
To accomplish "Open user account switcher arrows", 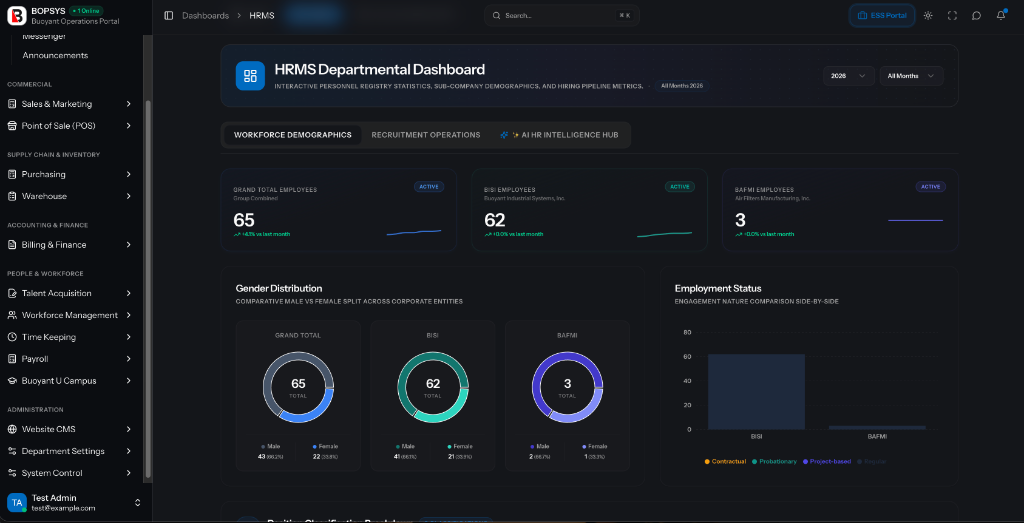I will 138,502.
